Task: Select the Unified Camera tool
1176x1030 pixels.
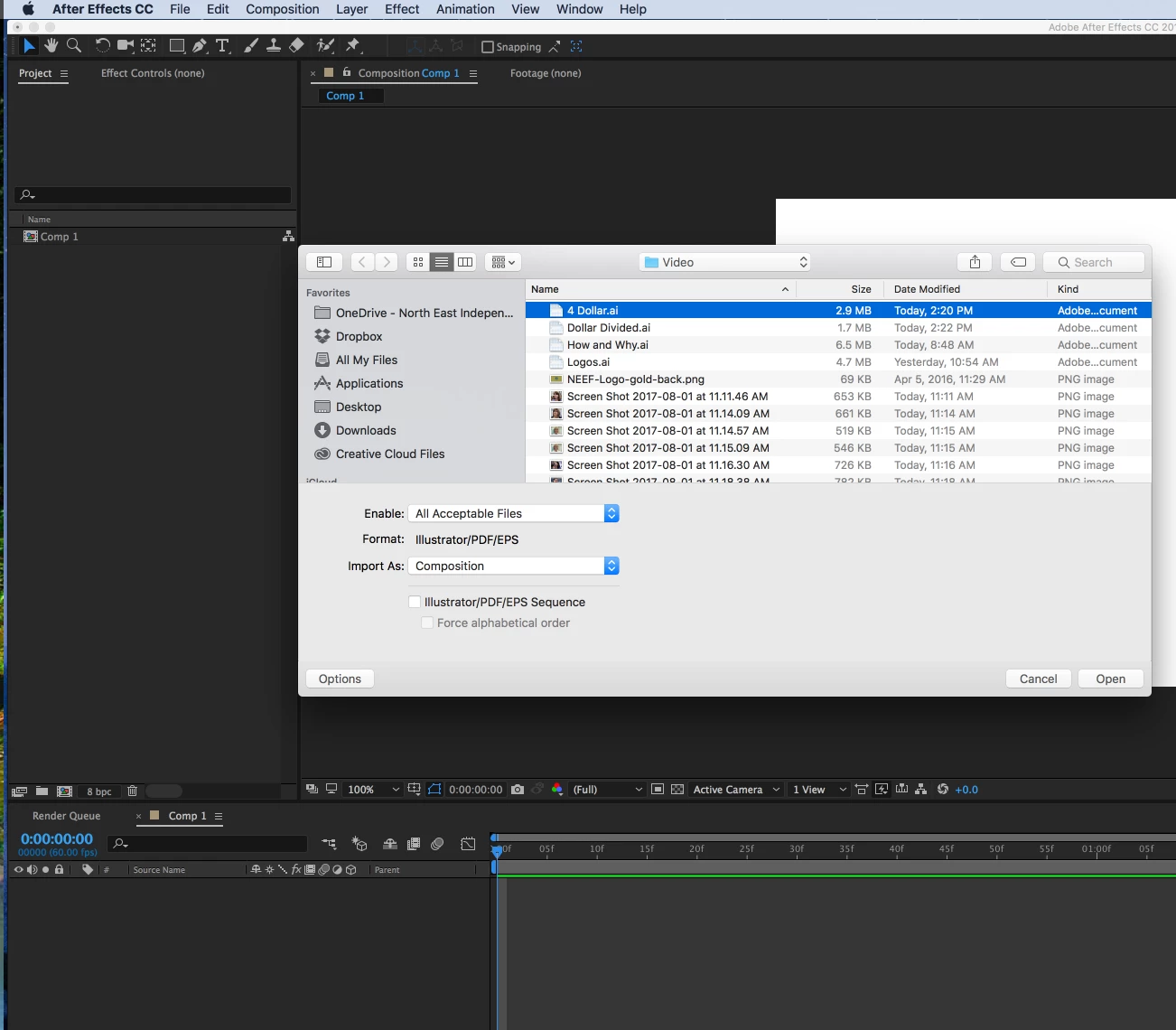Action: click(126, 45)
